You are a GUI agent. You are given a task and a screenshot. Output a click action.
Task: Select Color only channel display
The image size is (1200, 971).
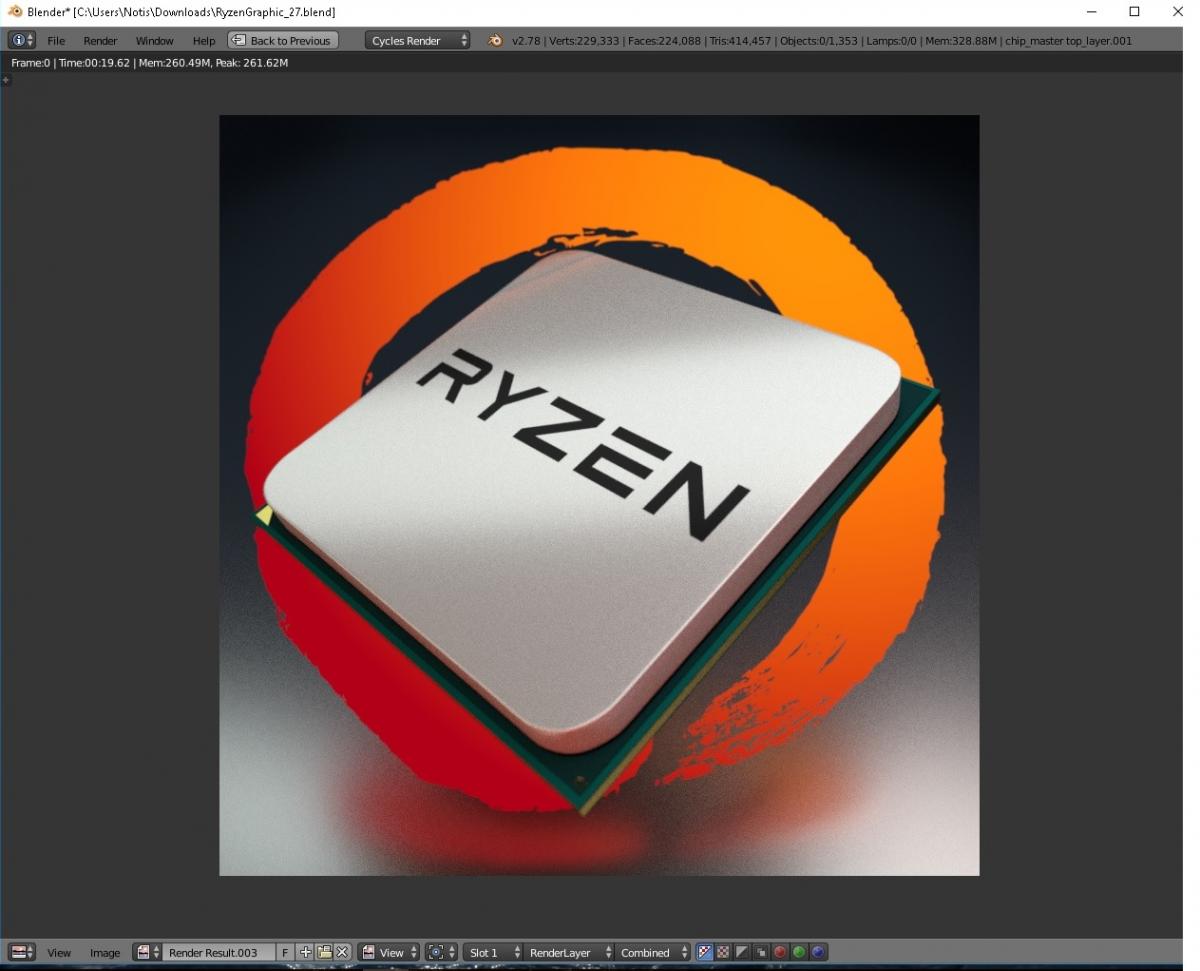tap(723, 953)
